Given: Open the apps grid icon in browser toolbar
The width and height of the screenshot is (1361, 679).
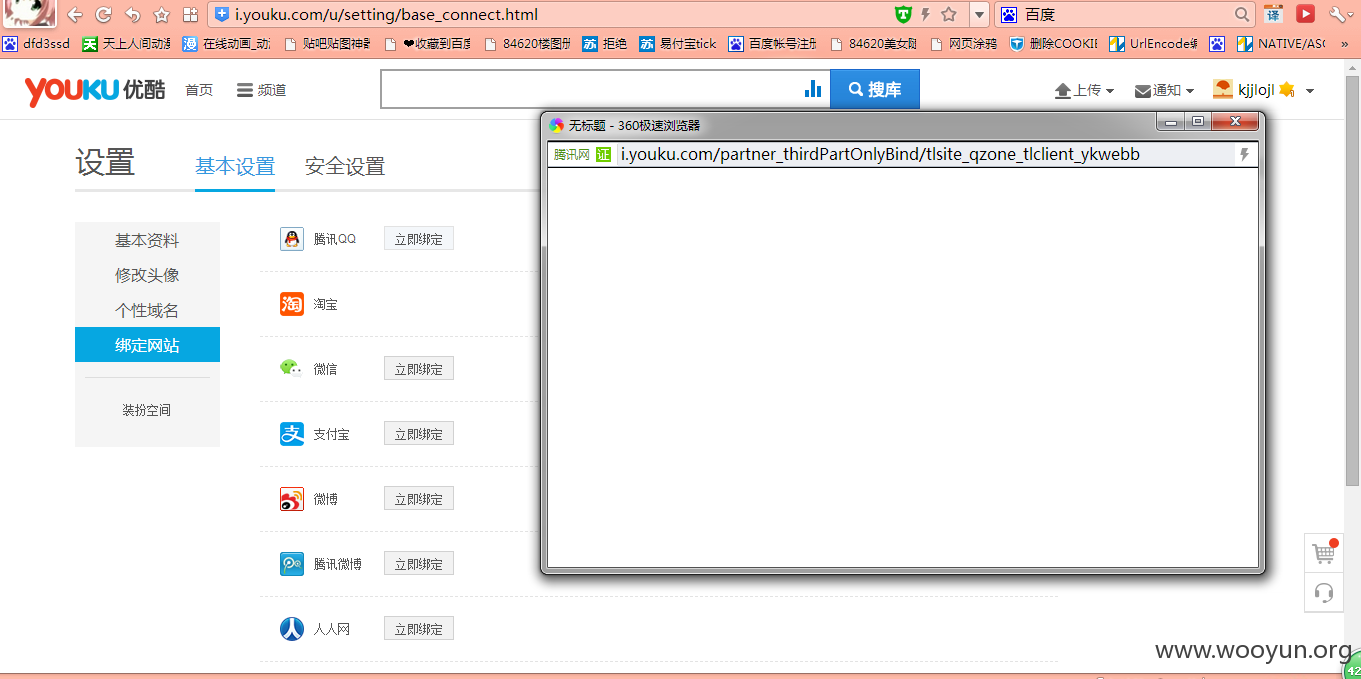Looking at the screenshot, I should [x=190, y=15].
